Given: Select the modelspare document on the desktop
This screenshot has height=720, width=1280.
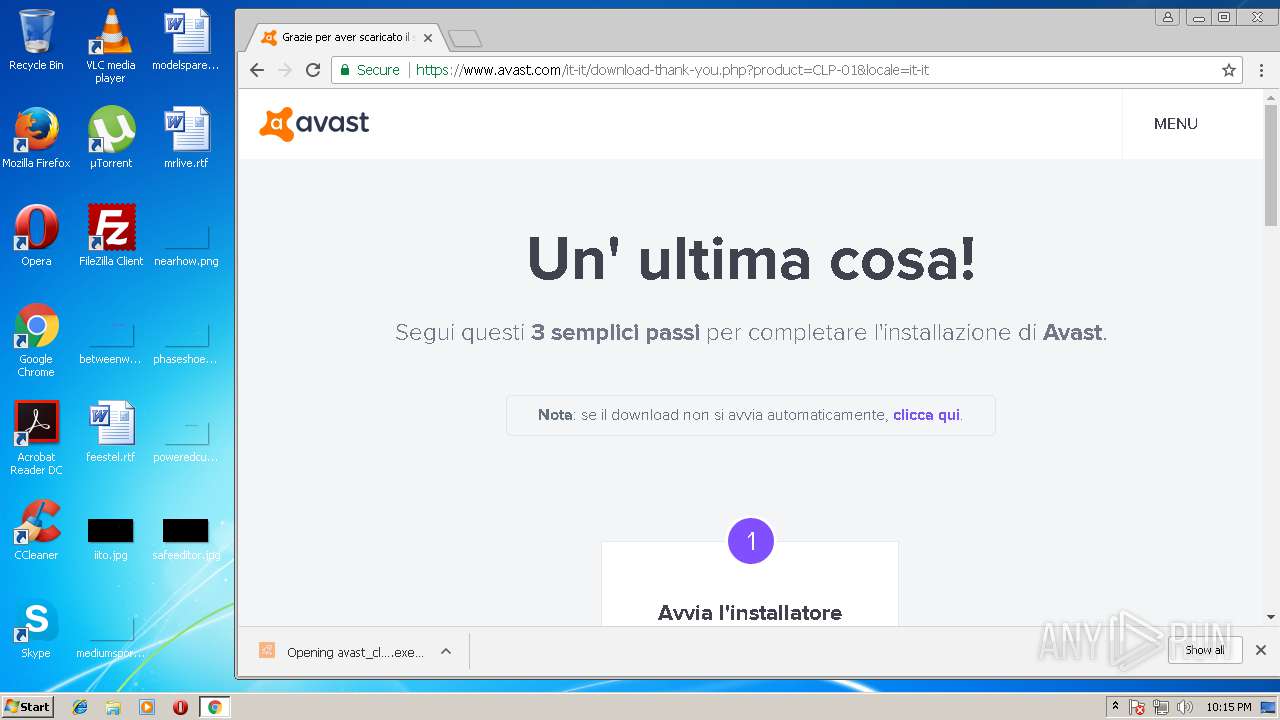Looking at the screenshot, I should pos(186,40).
